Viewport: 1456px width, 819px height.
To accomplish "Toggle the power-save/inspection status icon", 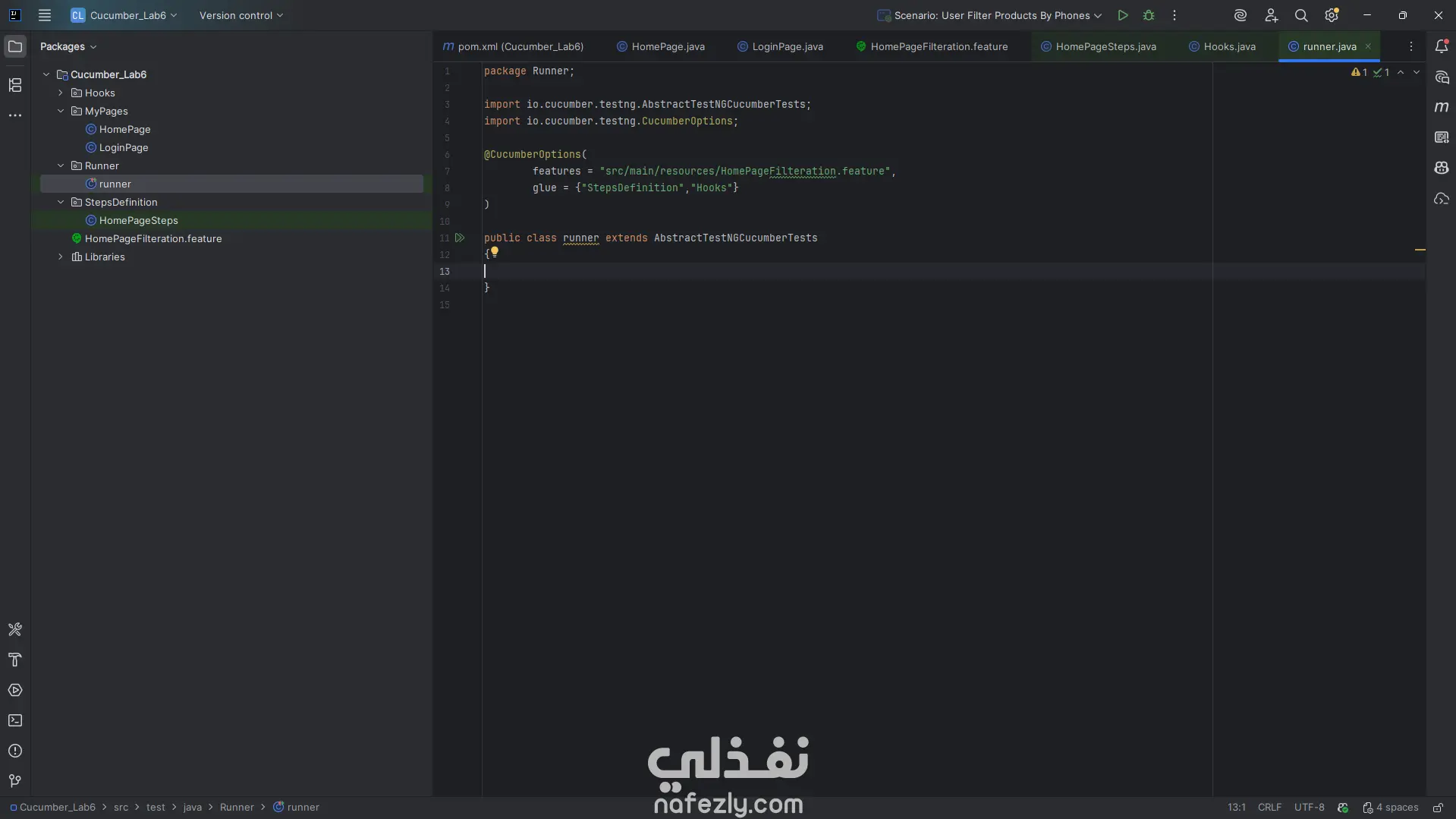I will click(x=1343, y=808).
